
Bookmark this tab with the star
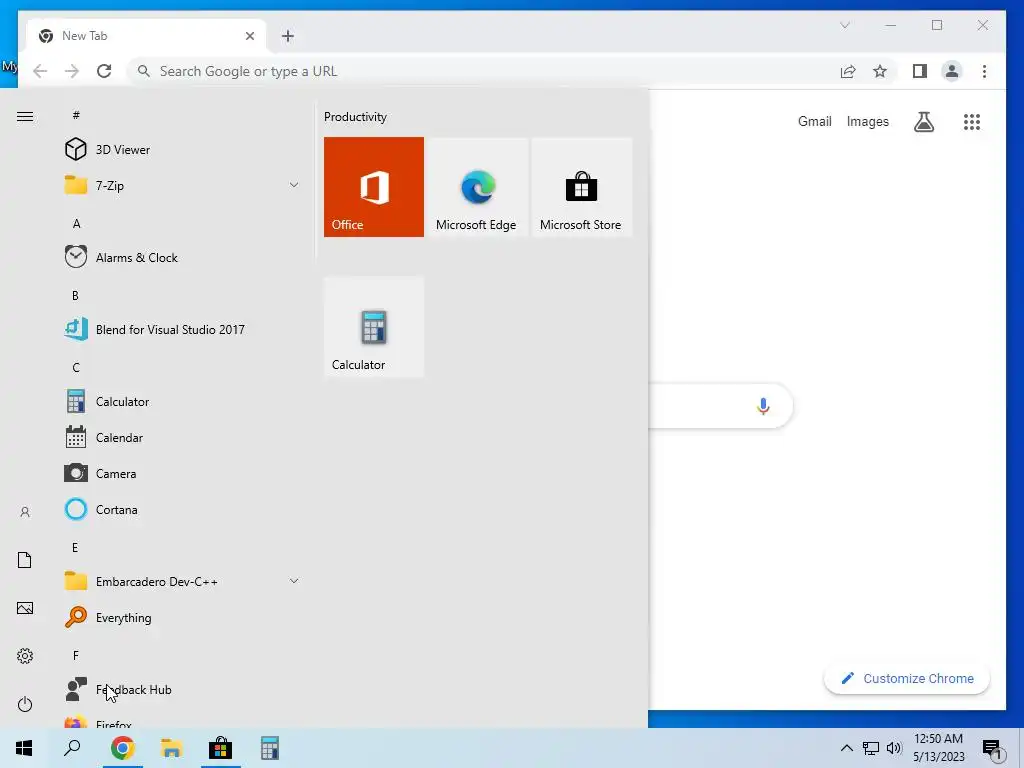tap(880, 71)
